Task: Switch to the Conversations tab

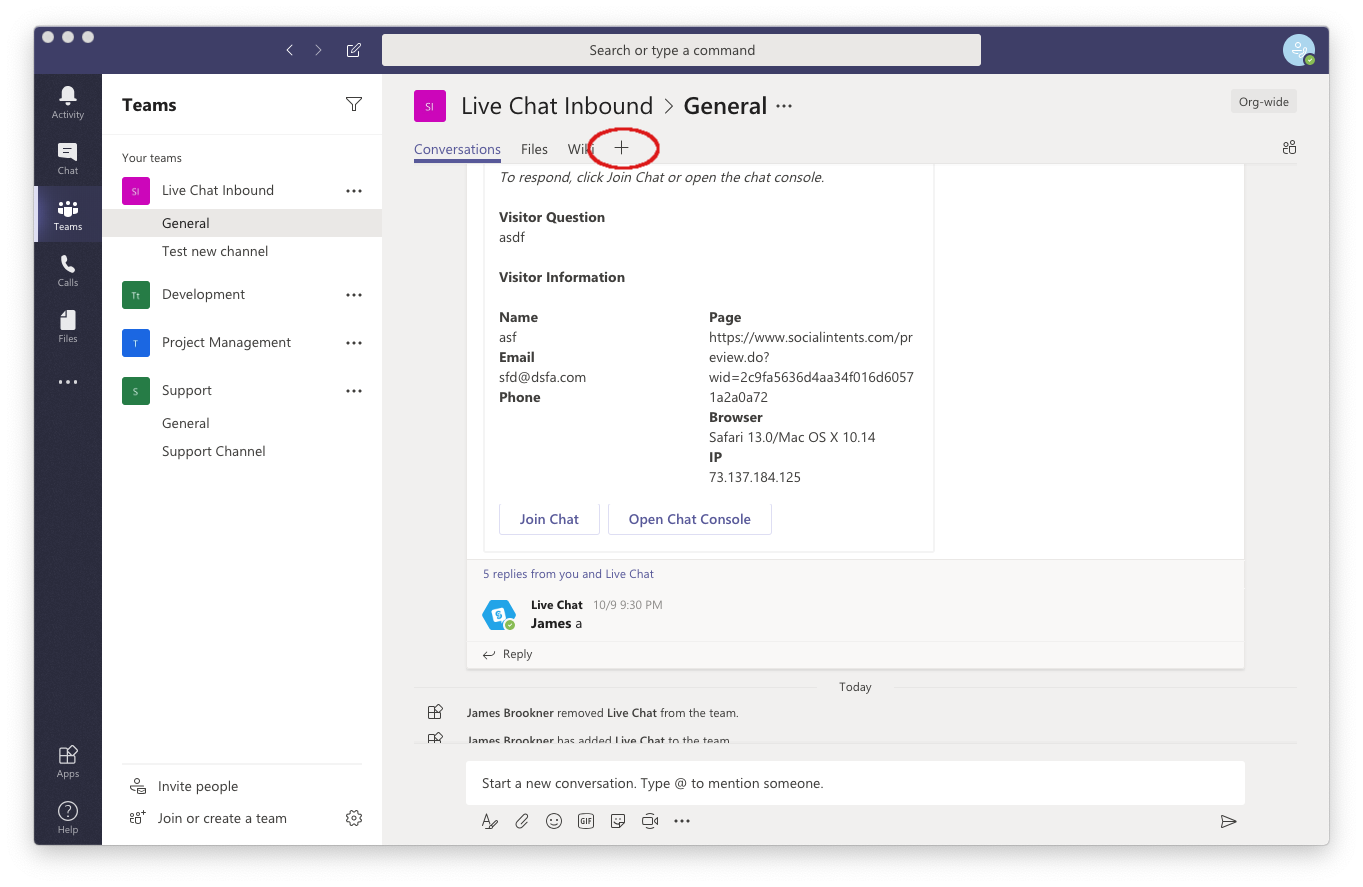Action: click(x=457, y=149)
